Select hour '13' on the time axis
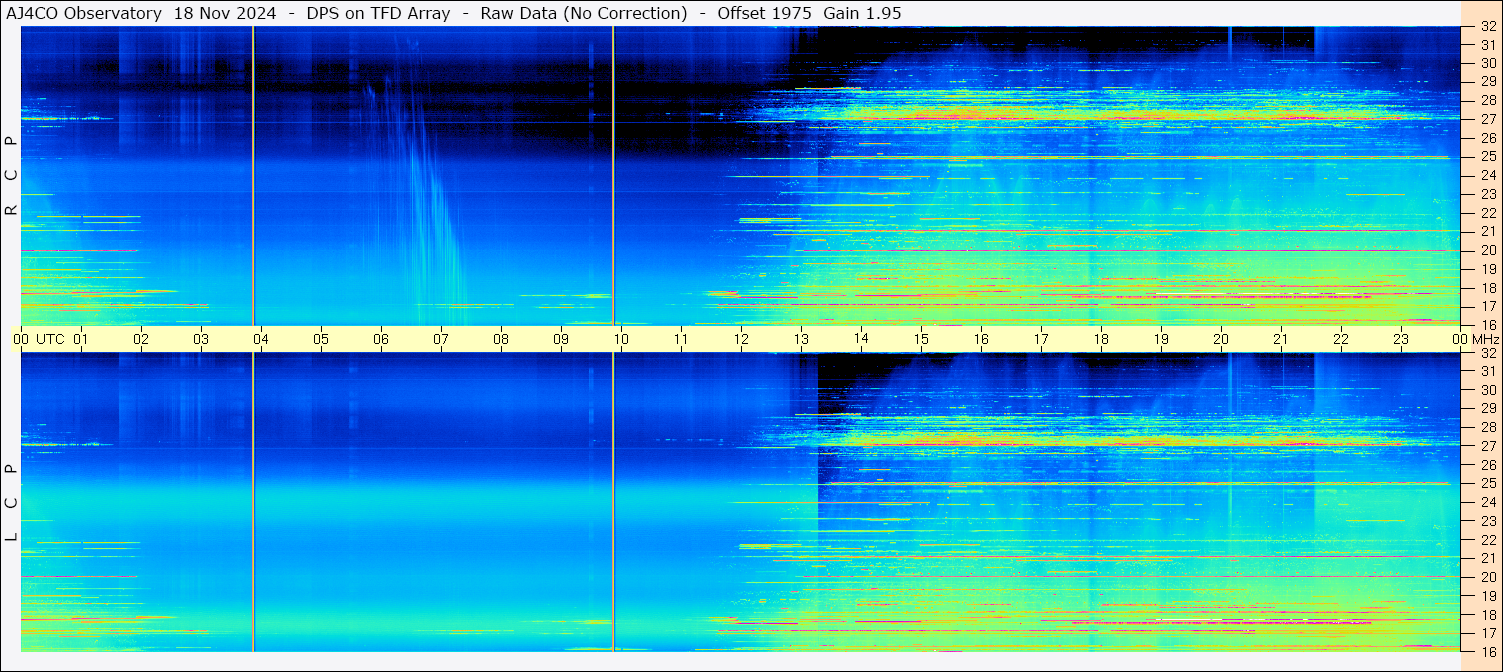This screenshot has width=1503, height=672. [801, 339]
